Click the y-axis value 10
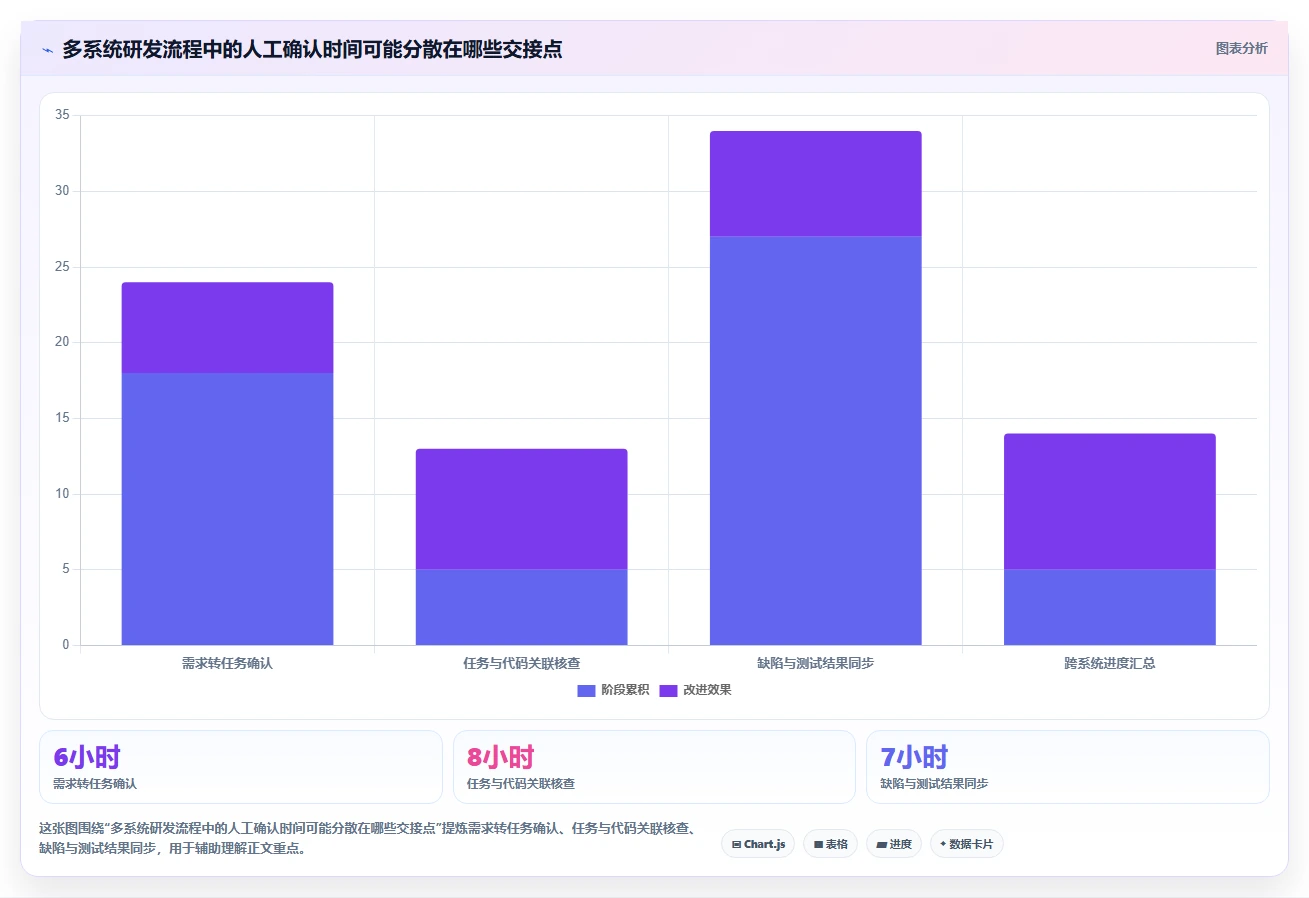Viewport: 1309px width, 898px height. pos(62,494)
